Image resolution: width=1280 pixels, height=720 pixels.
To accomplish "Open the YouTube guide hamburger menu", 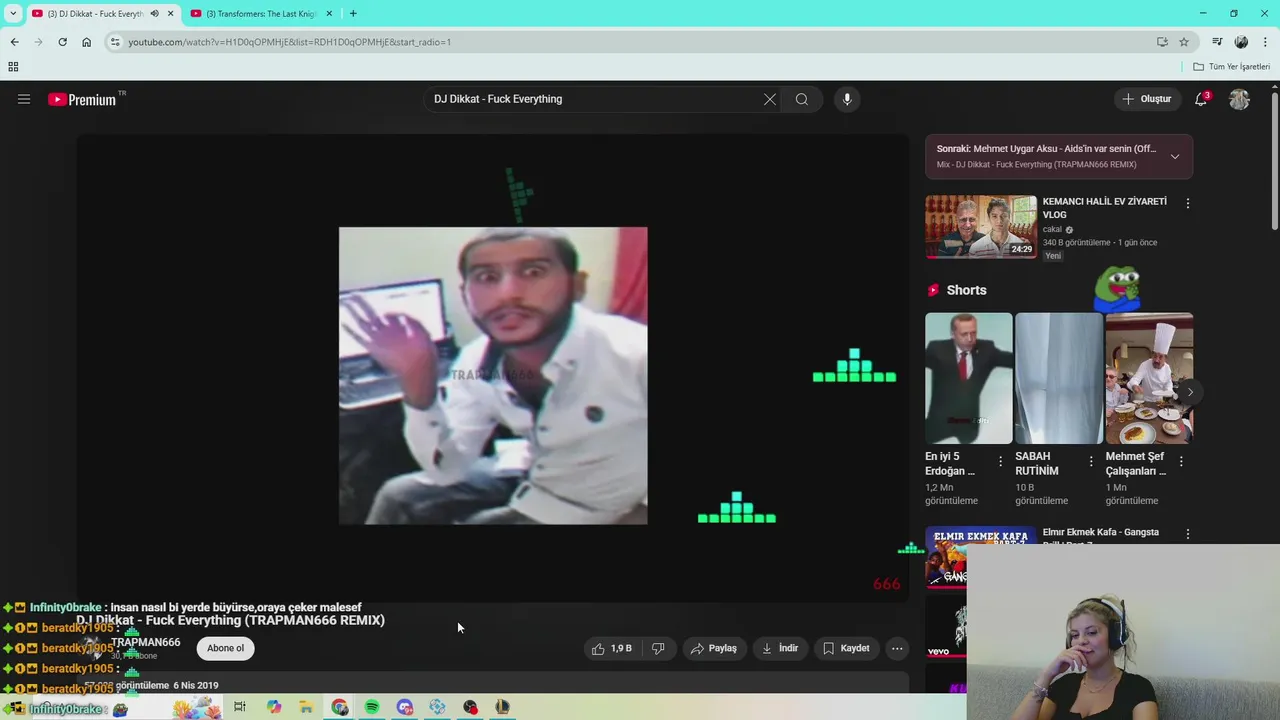I will click(x=24, y=99).
